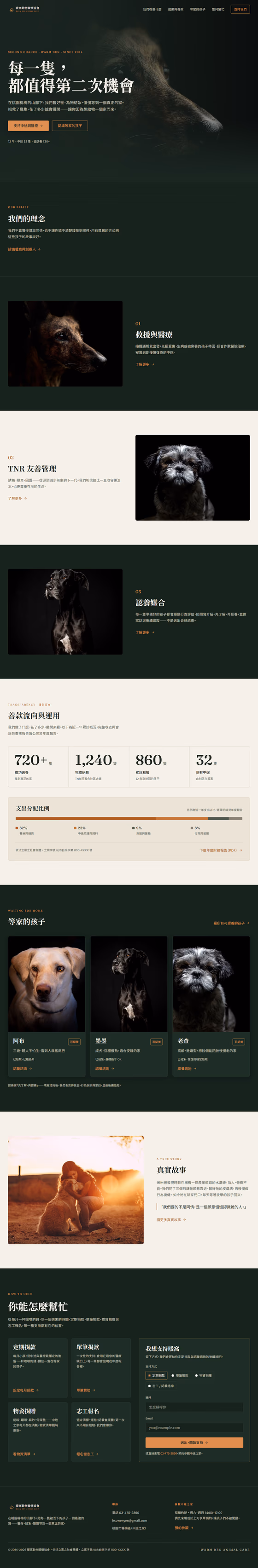The height and width of the screenshot is (1568, 258).
Task: Focus the Email input field
Action: click(194, 1427)
